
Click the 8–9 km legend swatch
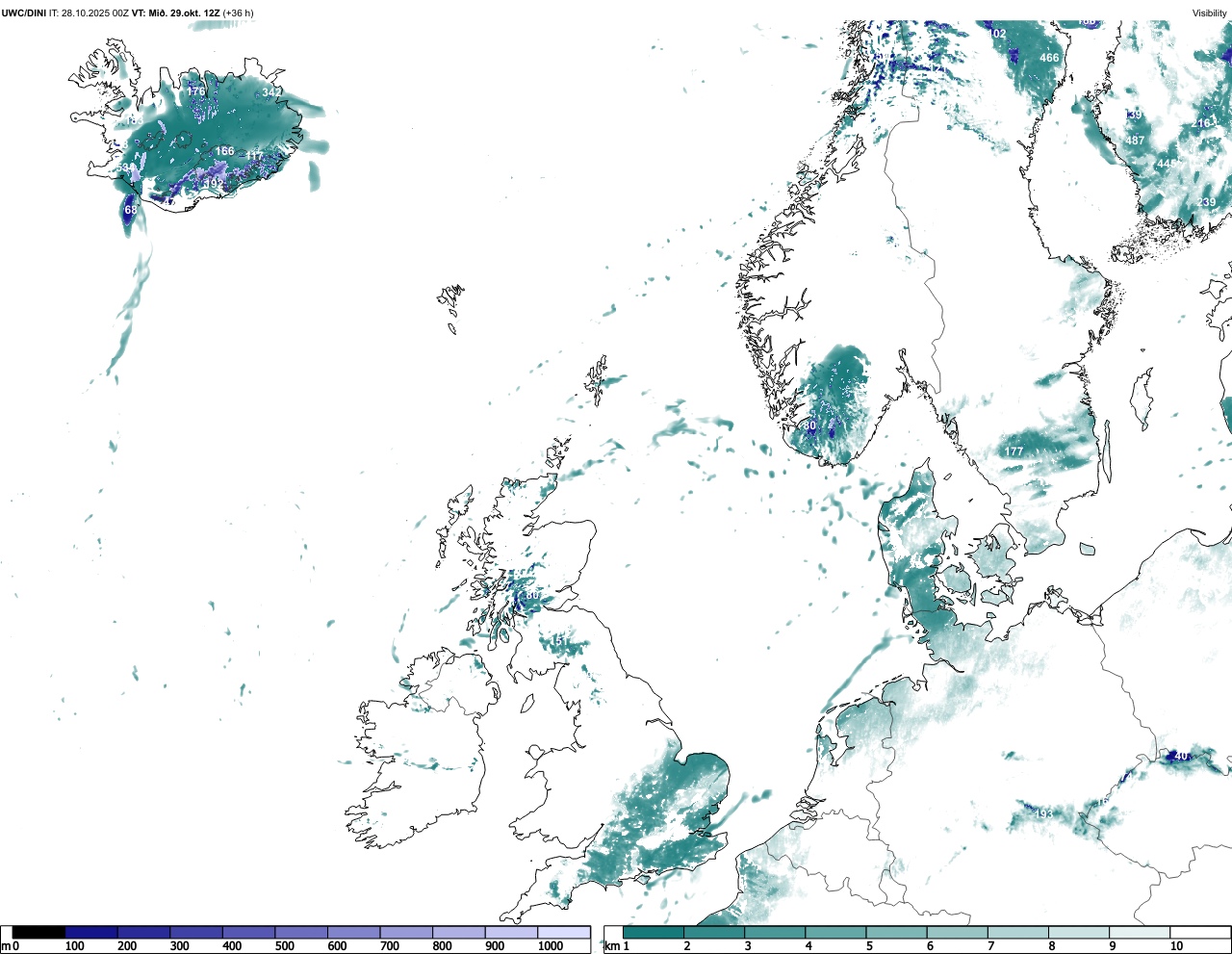[1078, 932]
